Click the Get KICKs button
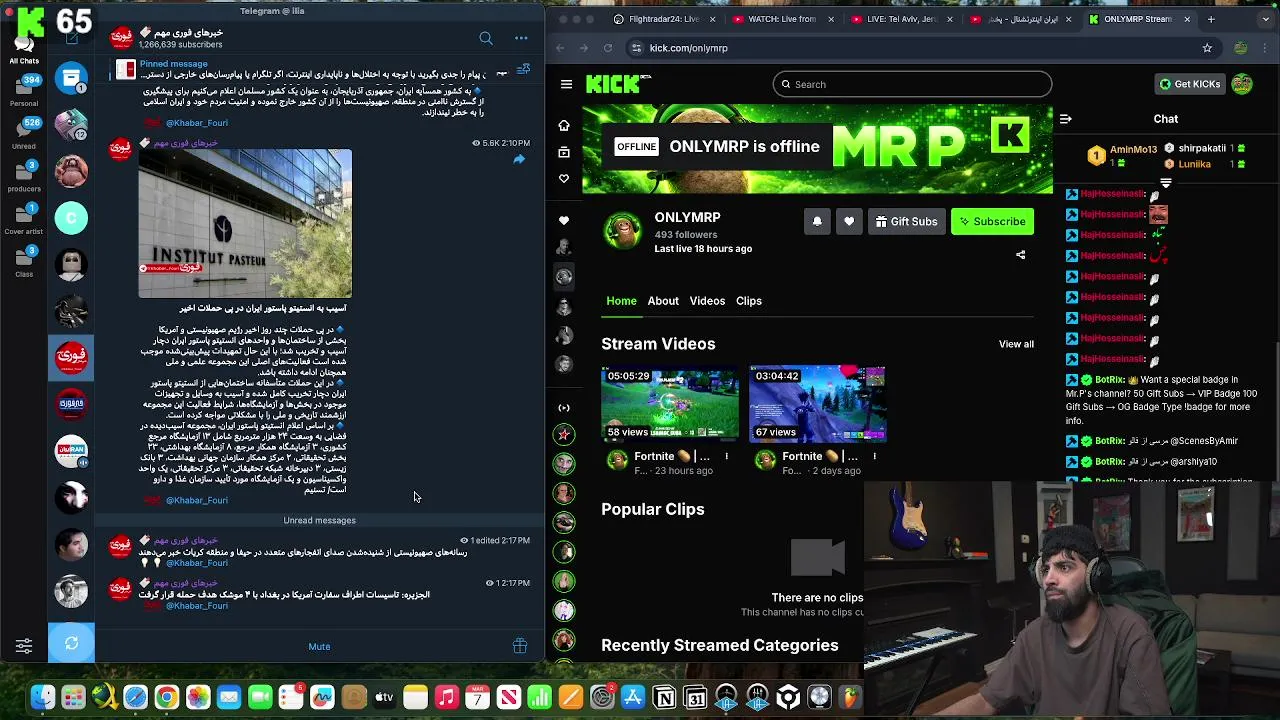The height and width of the screenshot is (720, 1280). coord(1189,84)
